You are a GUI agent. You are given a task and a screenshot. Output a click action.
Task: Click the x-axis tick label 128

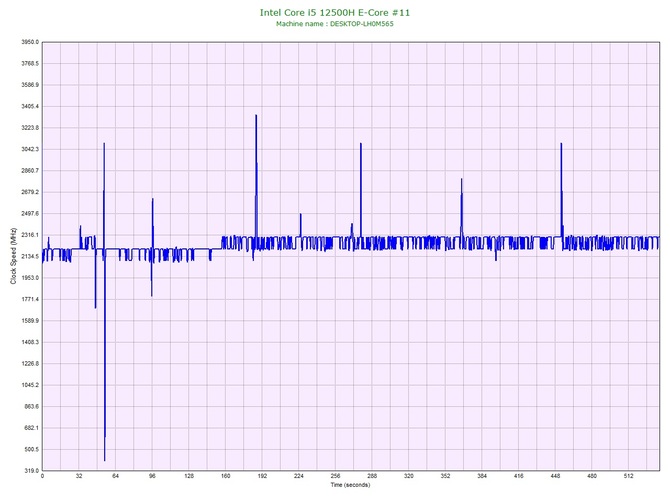click(189, 476)
